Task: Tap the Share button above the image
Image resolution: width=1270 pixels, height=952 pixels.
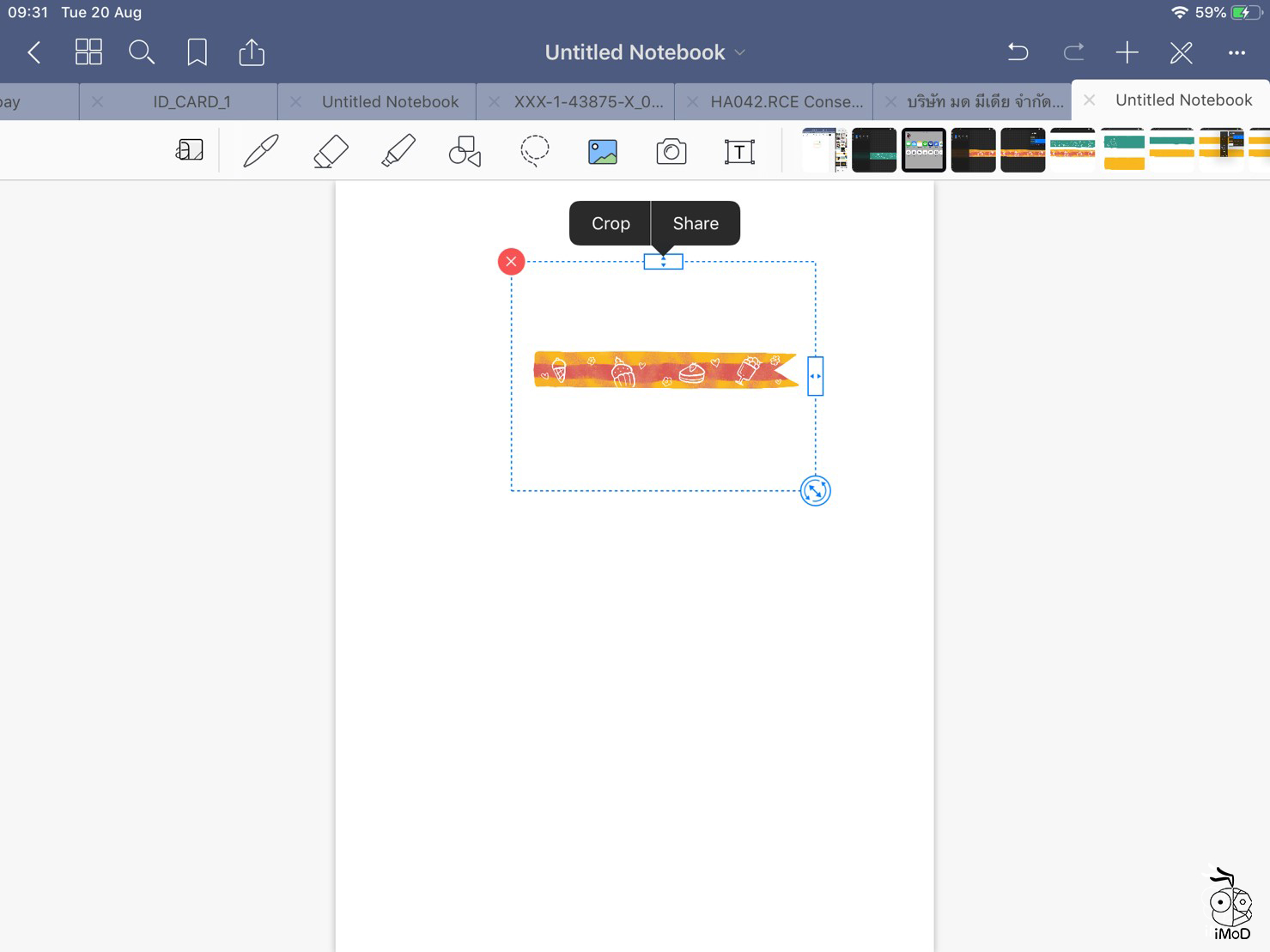Action: (x=696, y=223)
